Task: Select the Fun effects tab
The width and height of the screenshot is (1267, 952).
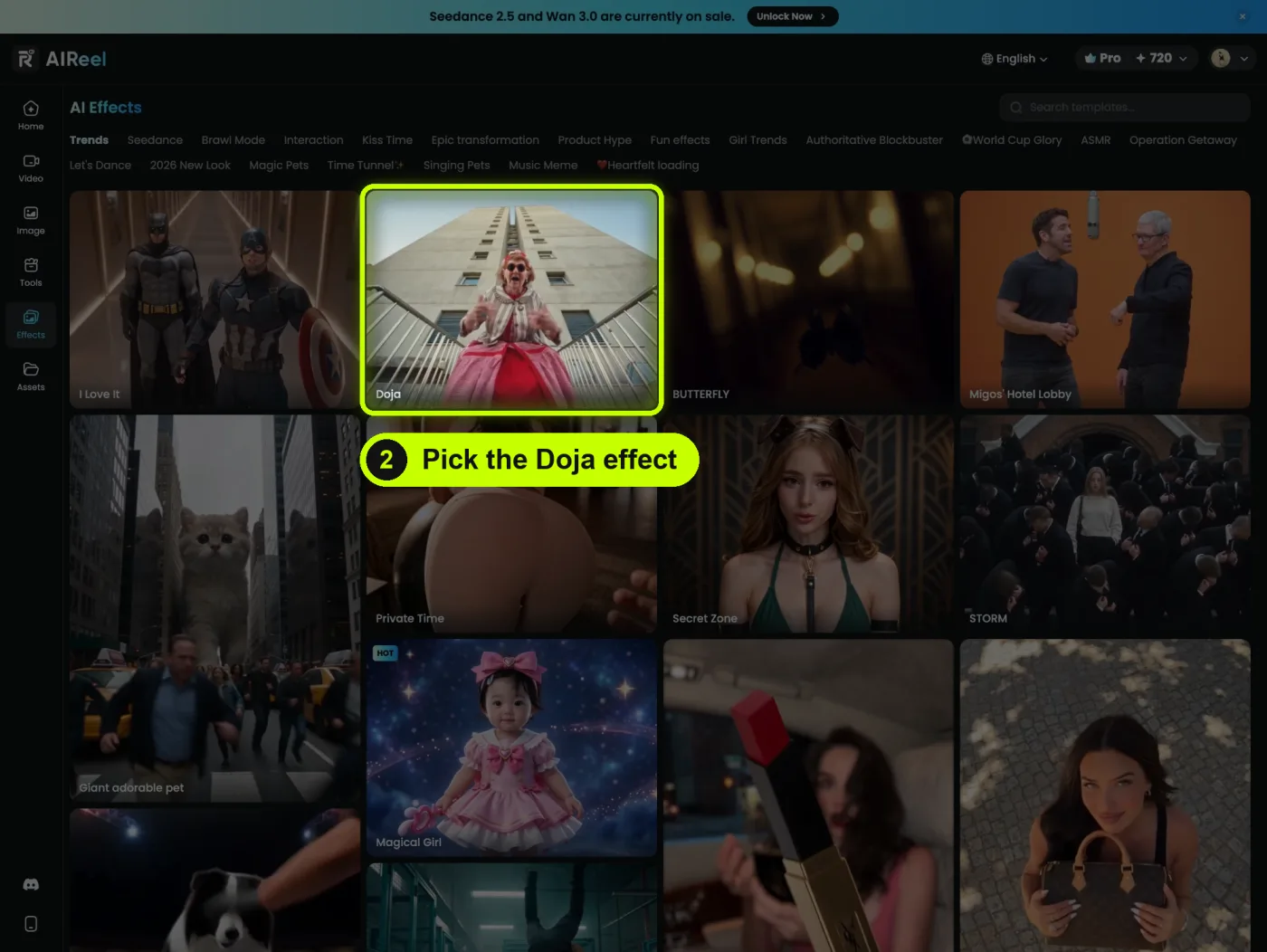Action: click(680, 140)
